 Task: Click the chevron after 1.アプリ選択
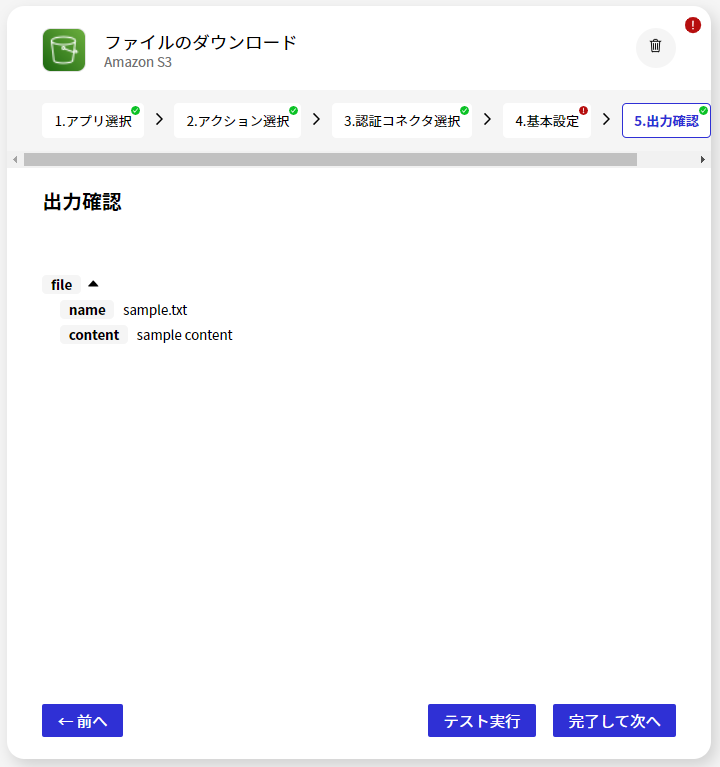[159, 119]
